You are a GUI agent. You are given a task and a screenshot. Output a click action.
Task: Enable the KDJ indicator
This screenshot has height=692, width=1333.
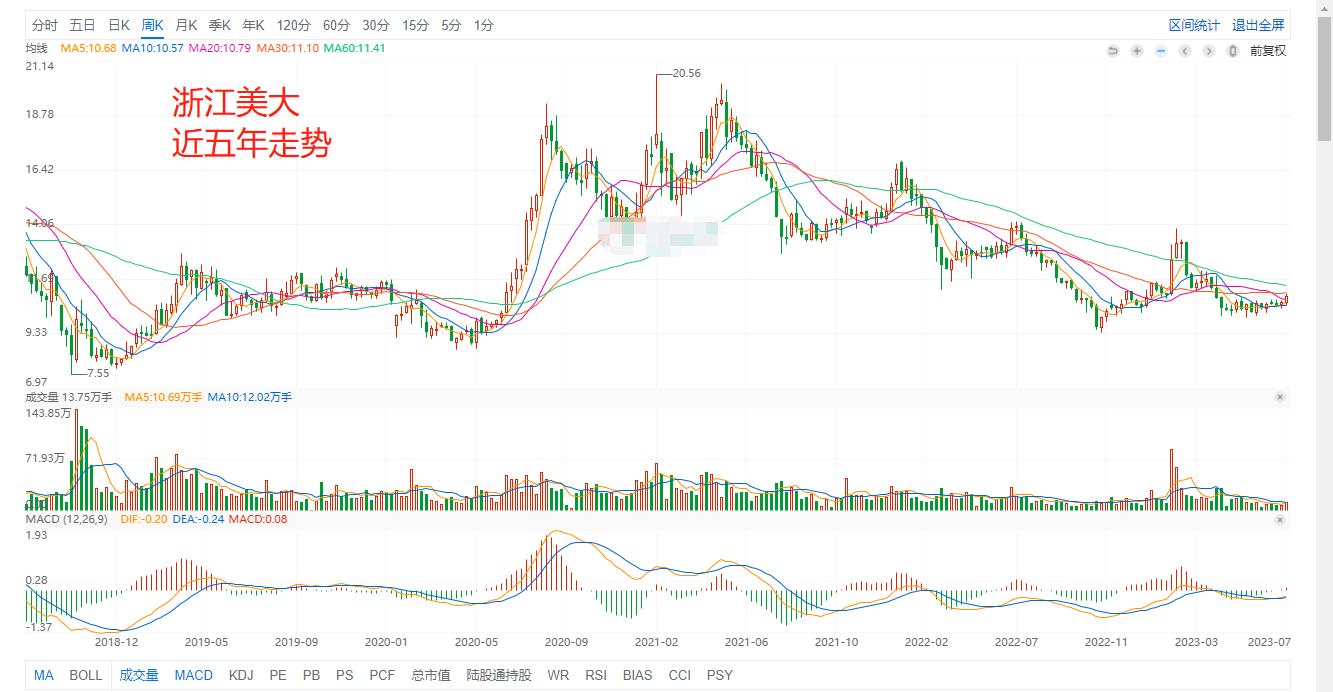click(241, 675)
